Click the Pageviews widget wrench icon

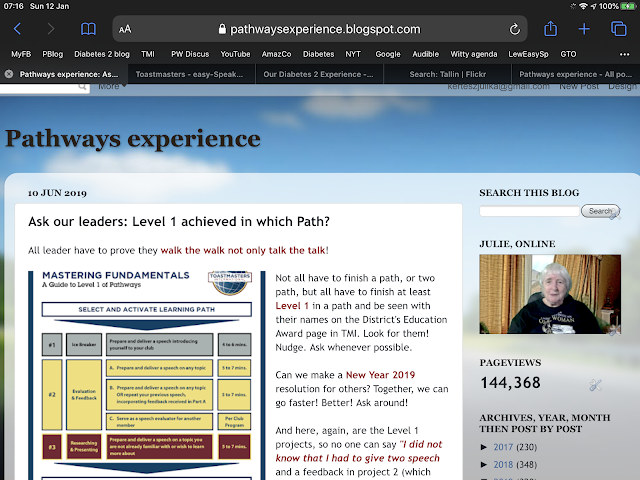point(596,384)
